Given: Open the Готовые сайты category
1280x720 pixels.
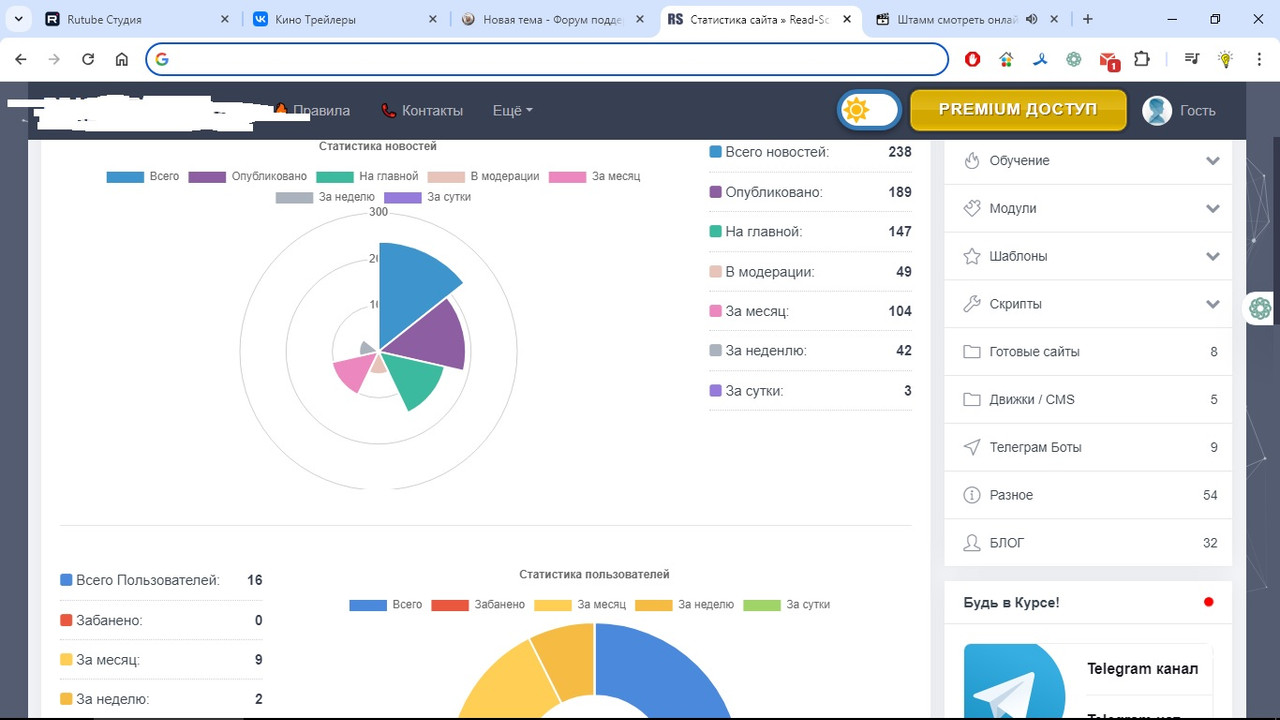Looking at the screenshot, I should click(x=1088, y=352).
